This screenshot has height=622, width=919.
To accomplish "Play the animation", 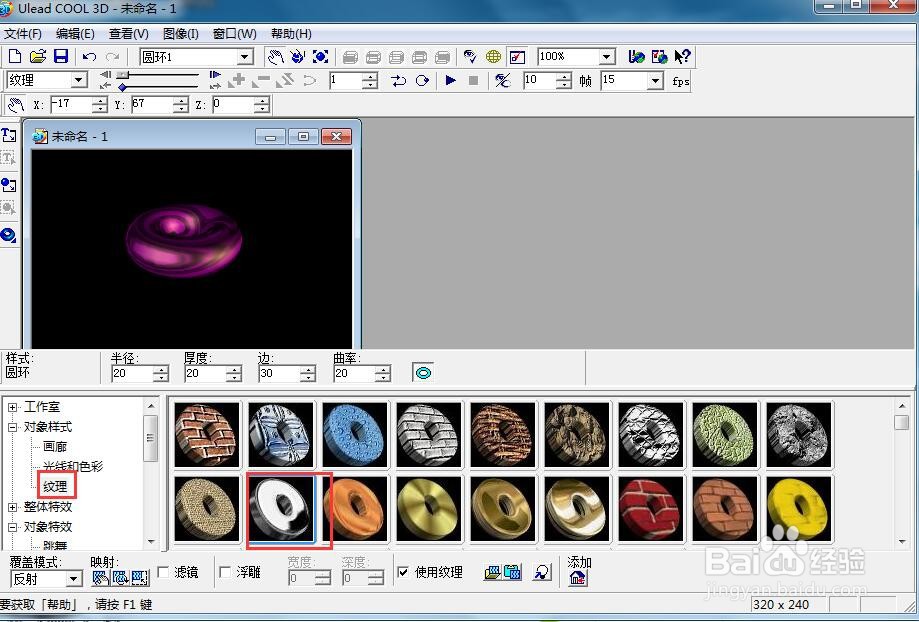I will (x=450, y=80).
